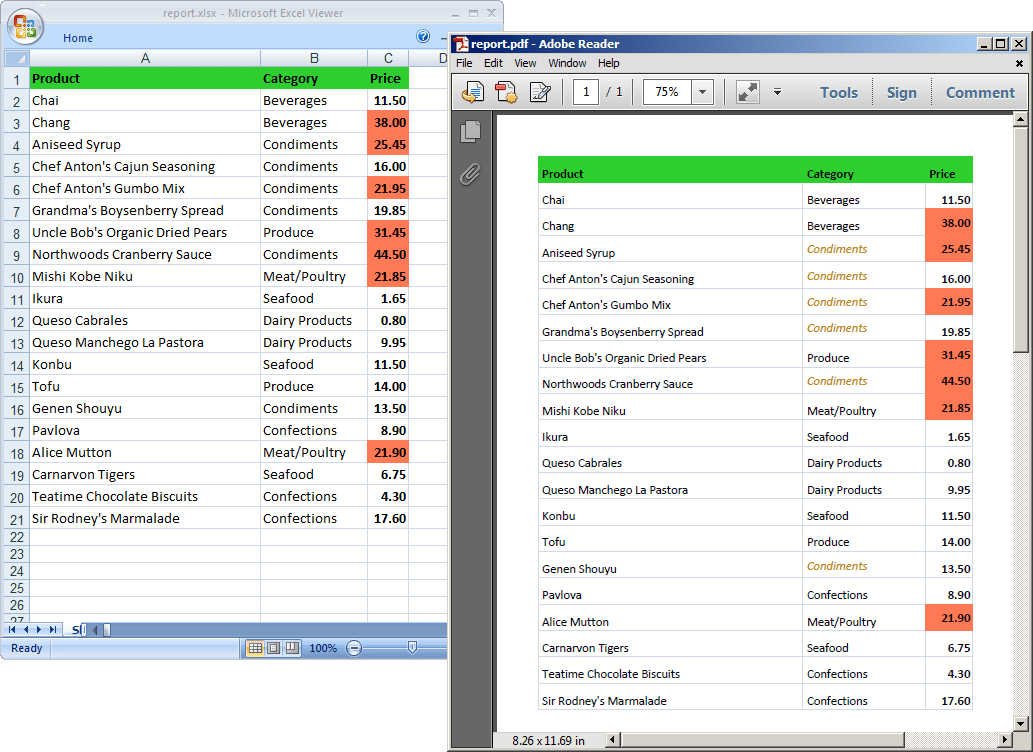Open the View menu in Adobe Reader
The width and height of the screenshot is (1033, 752).
[524, 62]
